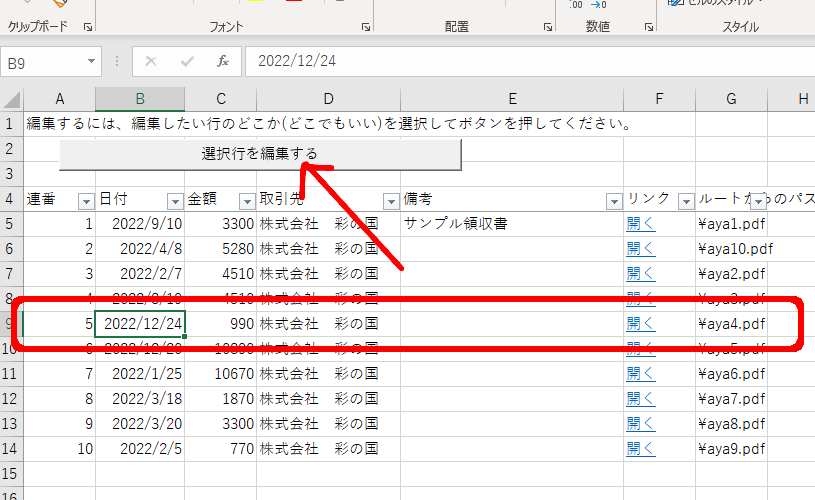815x500 pixels.
Task: Select amount cell 10670
Action: [221, 374]
